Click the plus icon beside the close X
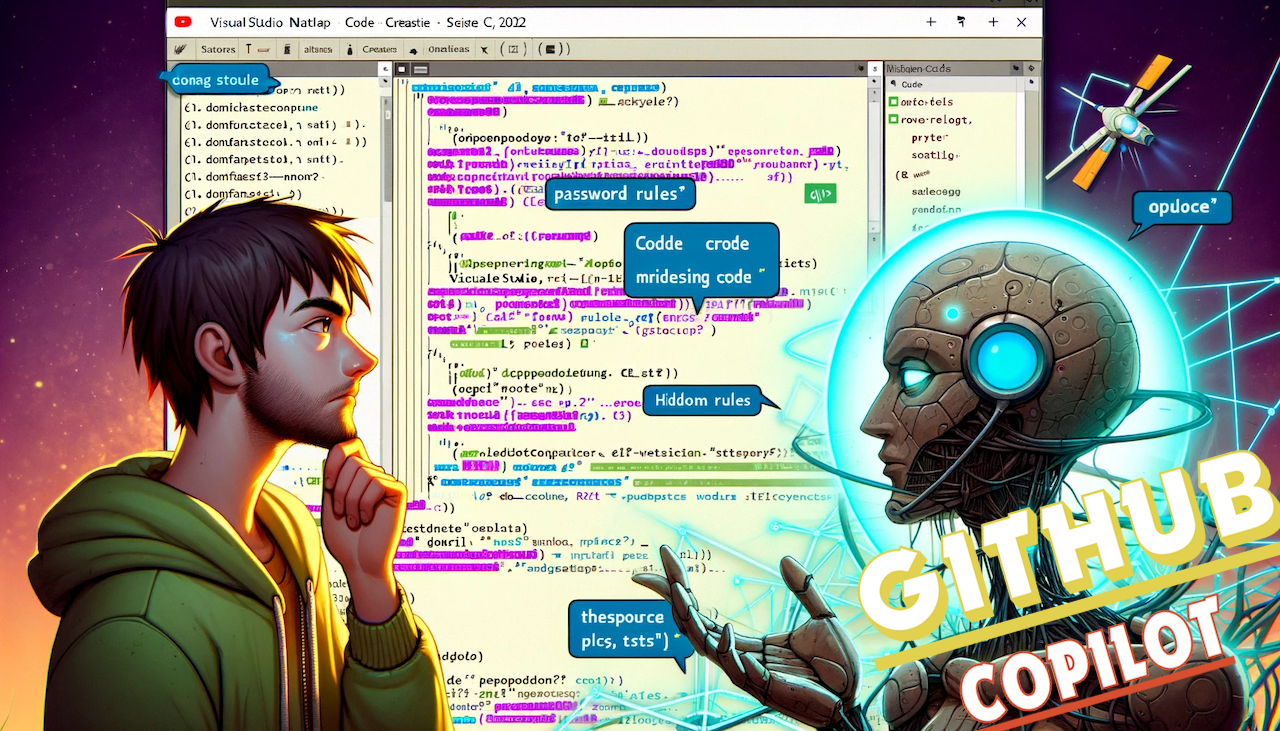The image size is (1280, 731). (x=993, y=22)
